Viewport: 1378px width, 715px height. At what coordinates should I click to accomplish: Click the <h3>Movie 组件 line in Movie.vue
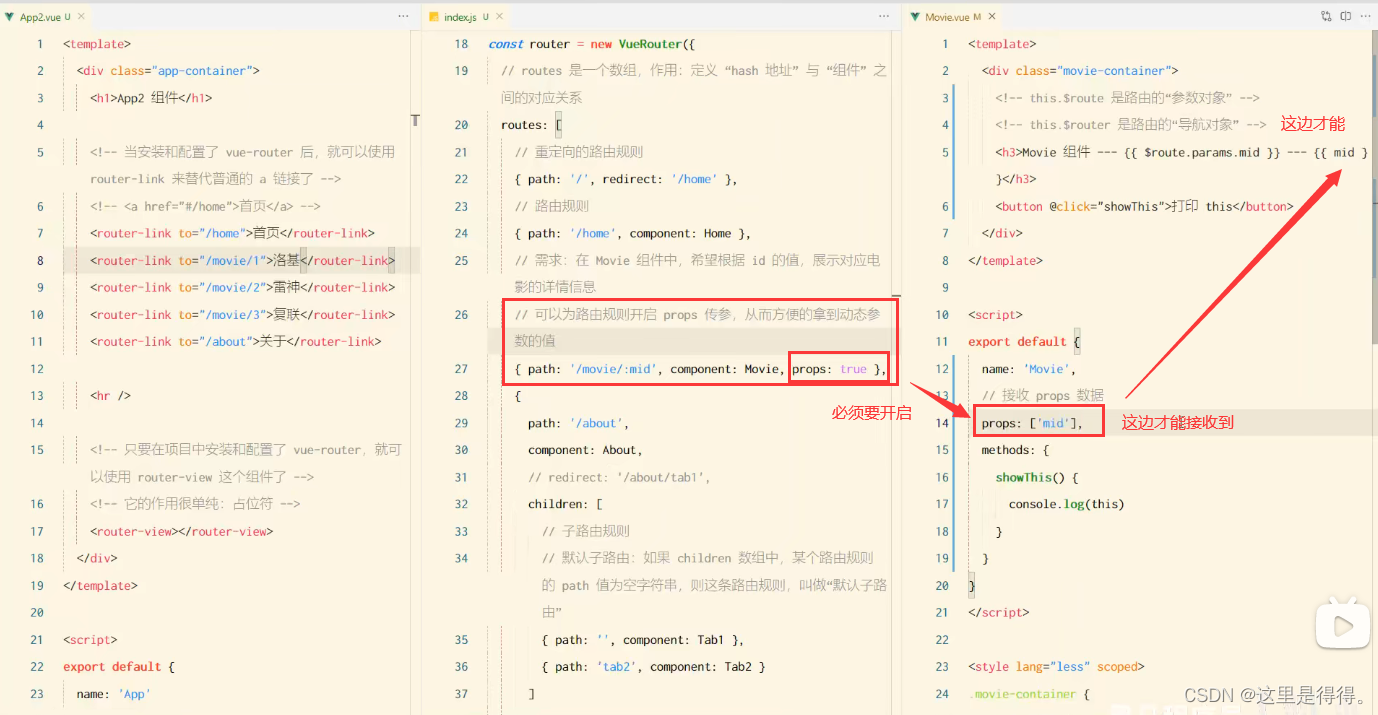tap(1182, 152)
